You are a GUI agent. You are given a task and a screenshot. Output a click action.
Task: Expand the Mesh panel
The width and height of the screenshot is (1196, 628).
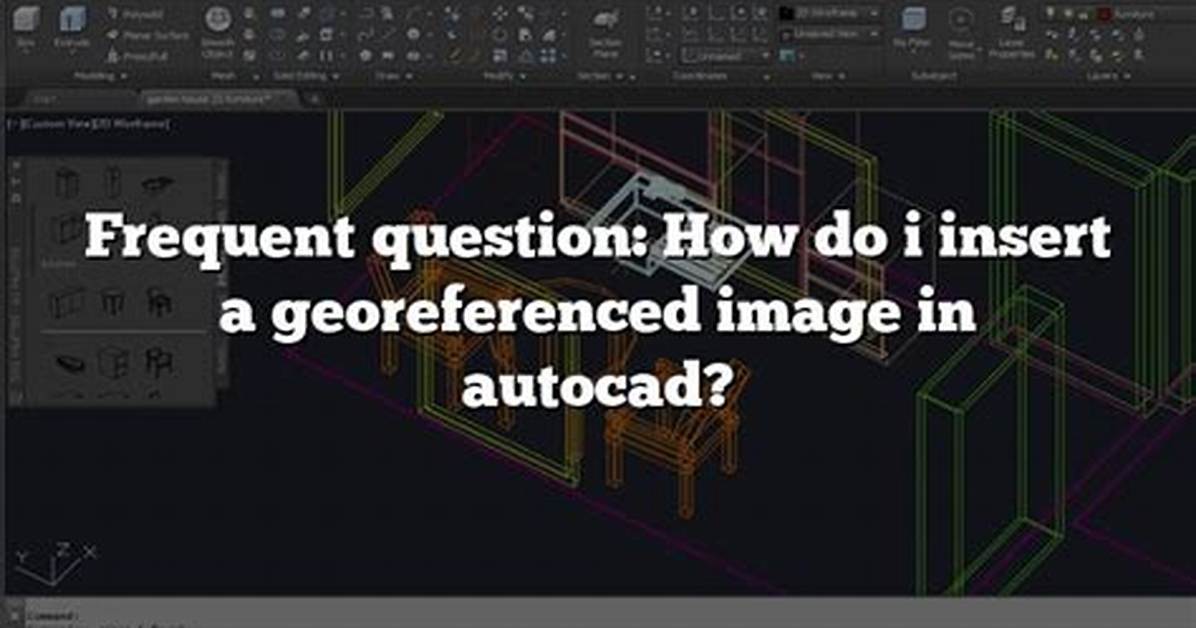pyautogui.click(x=234, y=76)
